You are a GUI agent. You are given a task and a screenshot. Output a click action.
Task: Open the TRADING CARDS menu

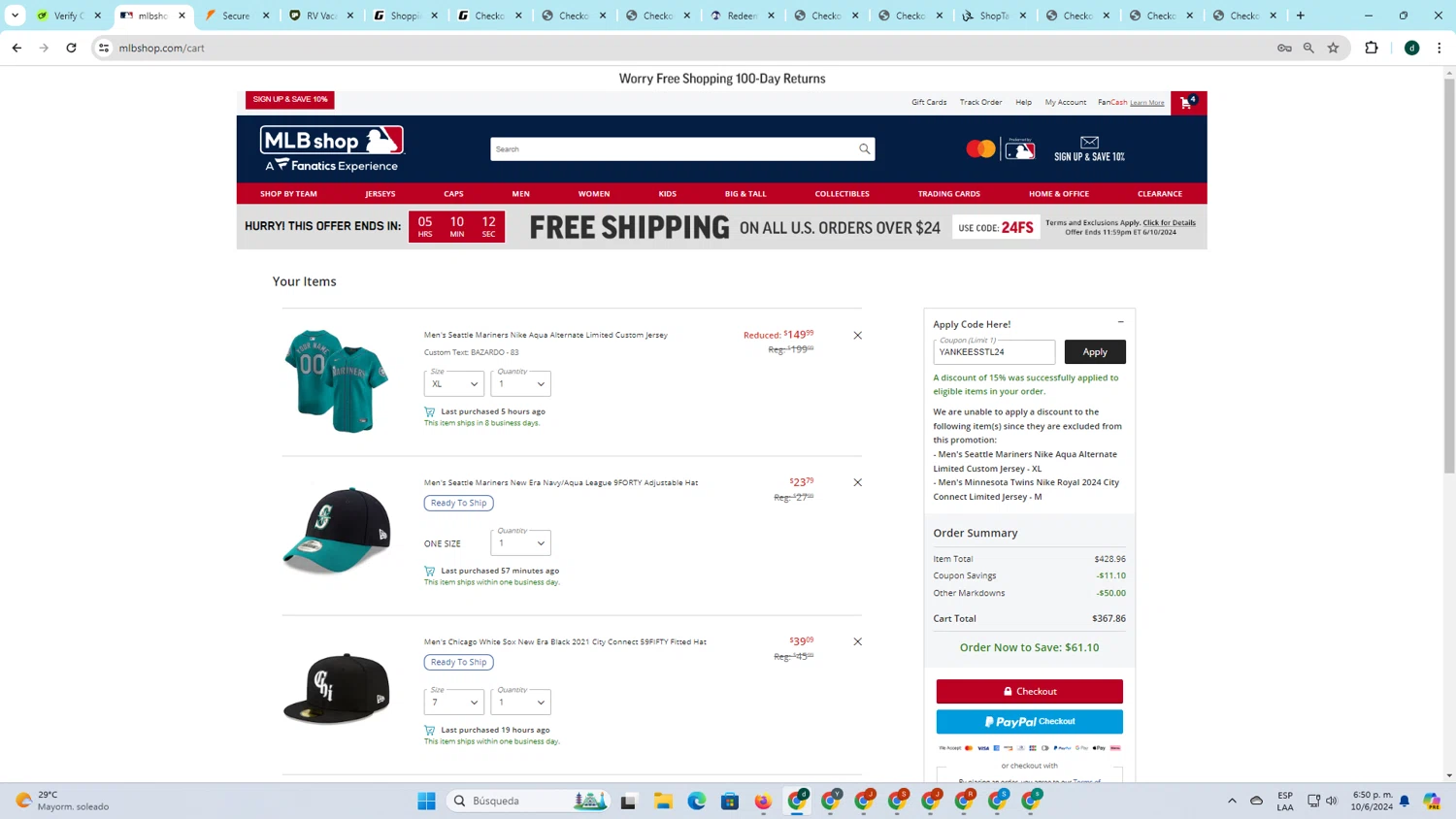click(949, 194)
